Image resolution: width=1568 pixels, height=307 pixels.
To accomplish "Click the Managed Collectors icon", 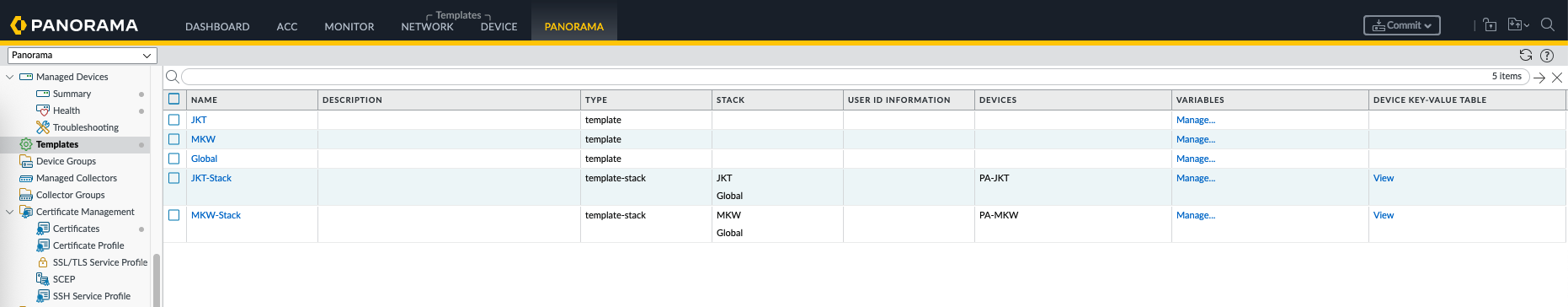I will coord(26,178).
